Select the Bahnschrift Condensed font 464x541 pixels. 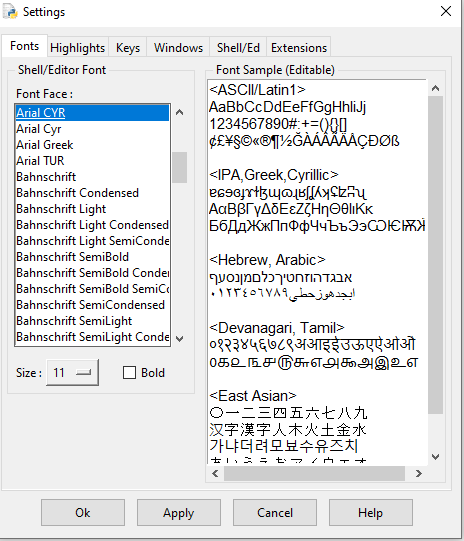[x=92, y=193]
